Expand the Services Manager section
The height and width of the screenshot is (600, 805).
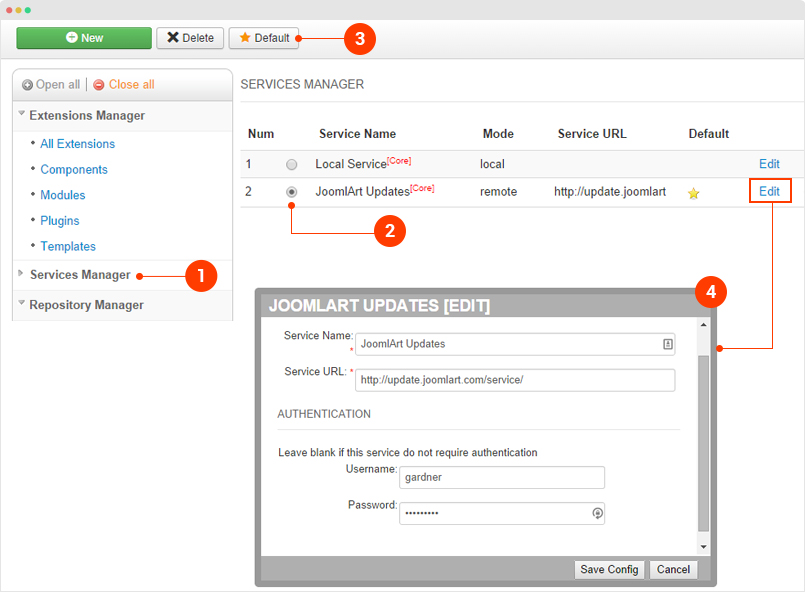coord(21,273)
